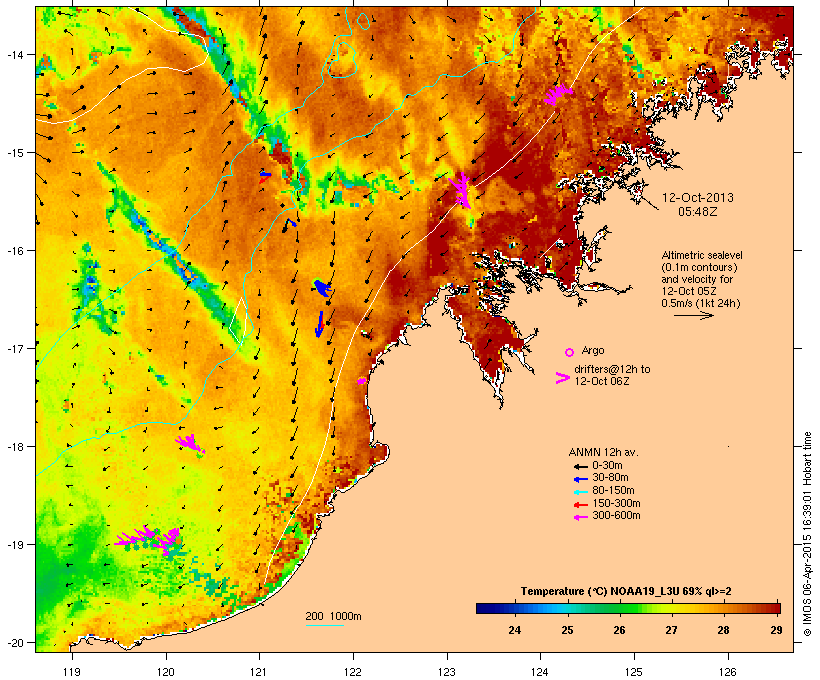Image resolution: width=820 pixels, height=680 pixels.
Task: Click the dark red 29 end of colorbar
Action: coord(774,608)
